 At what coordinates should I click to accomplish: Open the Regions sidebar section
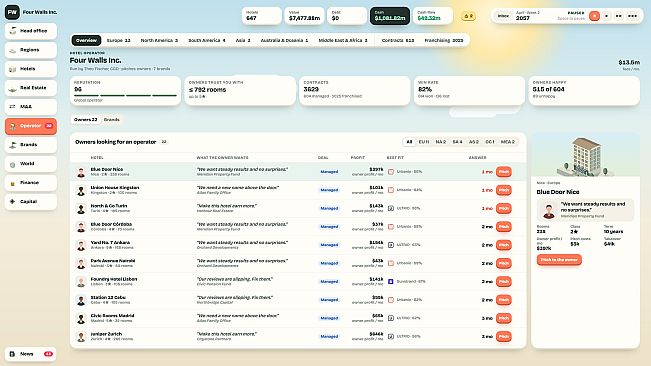tap(31, 50)
